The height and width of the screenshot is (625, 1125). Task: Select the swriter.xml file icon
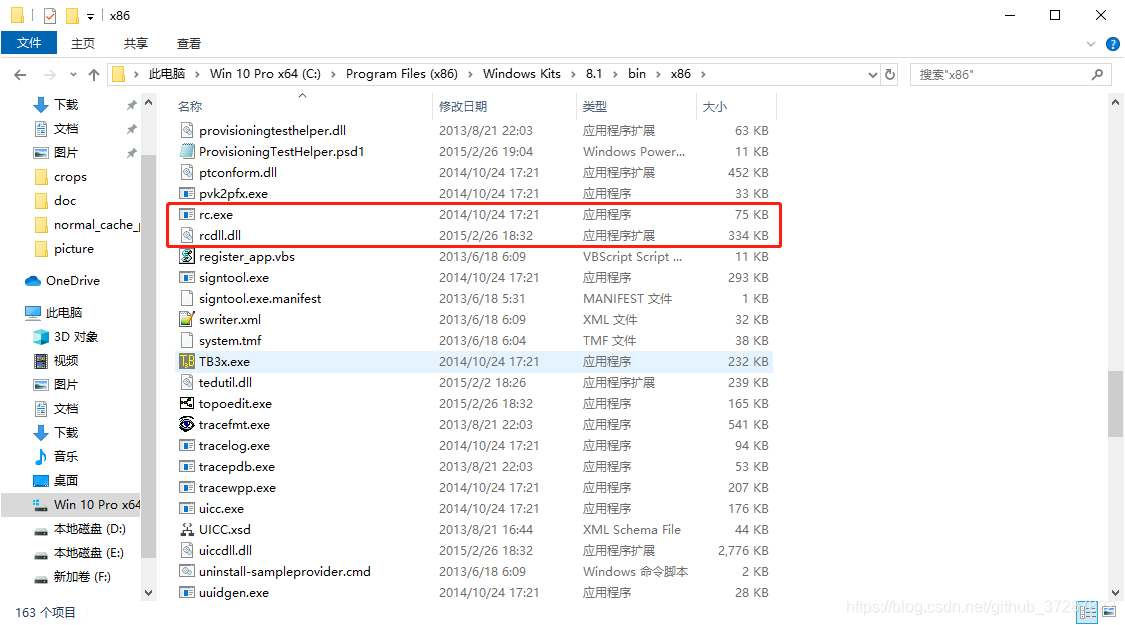187,319
